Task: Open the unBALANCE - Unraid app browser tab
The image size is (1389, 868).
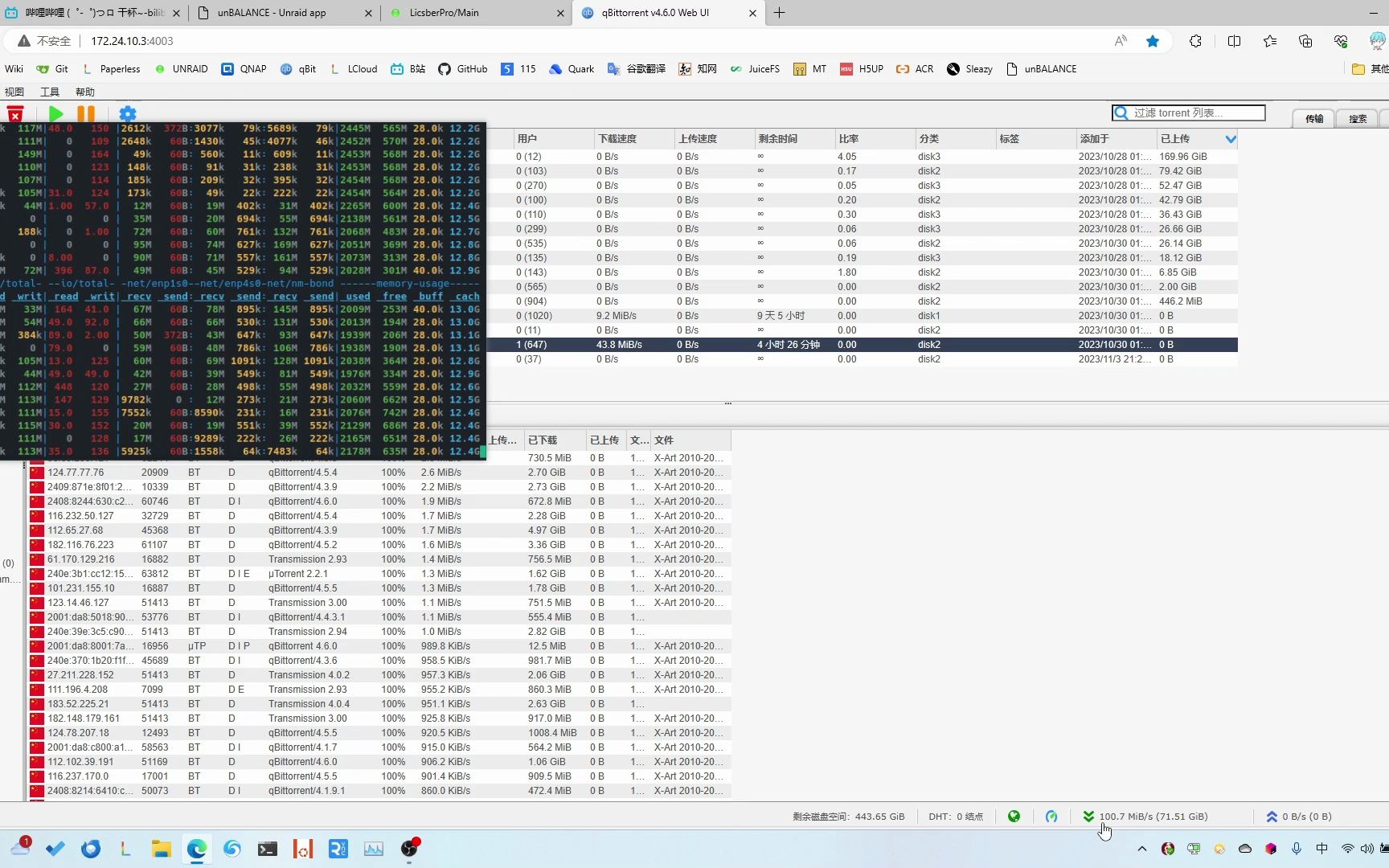Action: tap(285, 13)
